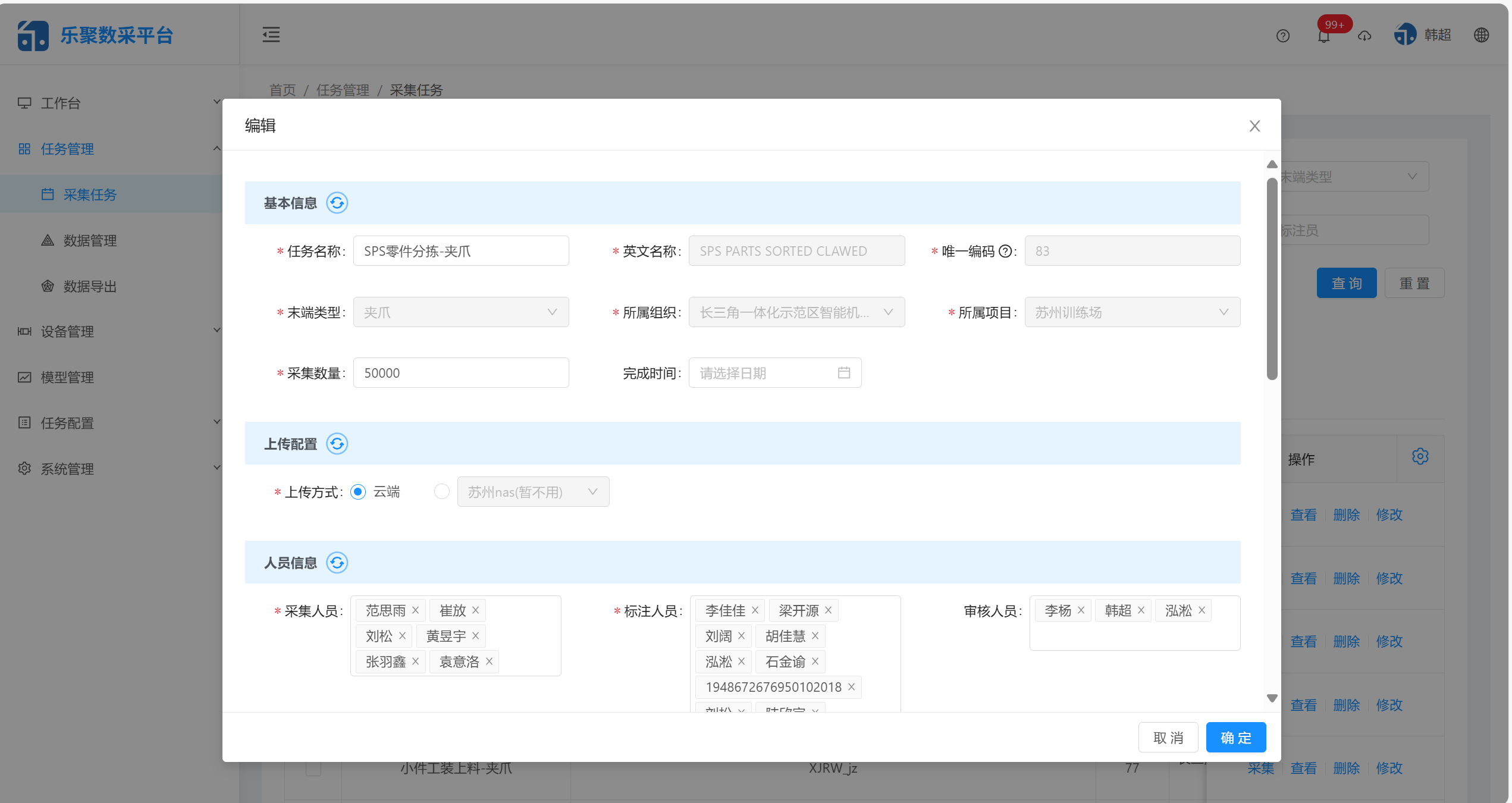Click the gear icon above the 操作 column

pos(1420,456)
